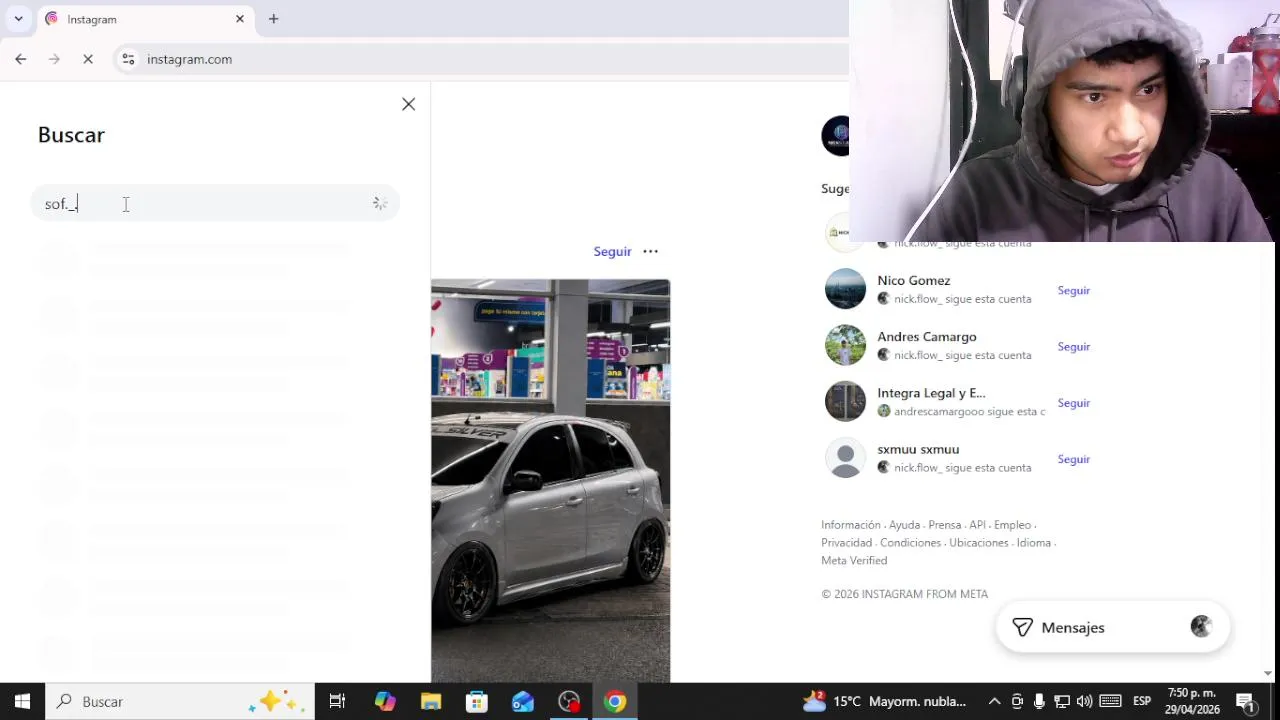The width and height of the screenshot is (1280, 720).
Task: Open the volume tray icon
Action: click(x=1085, y=701)
